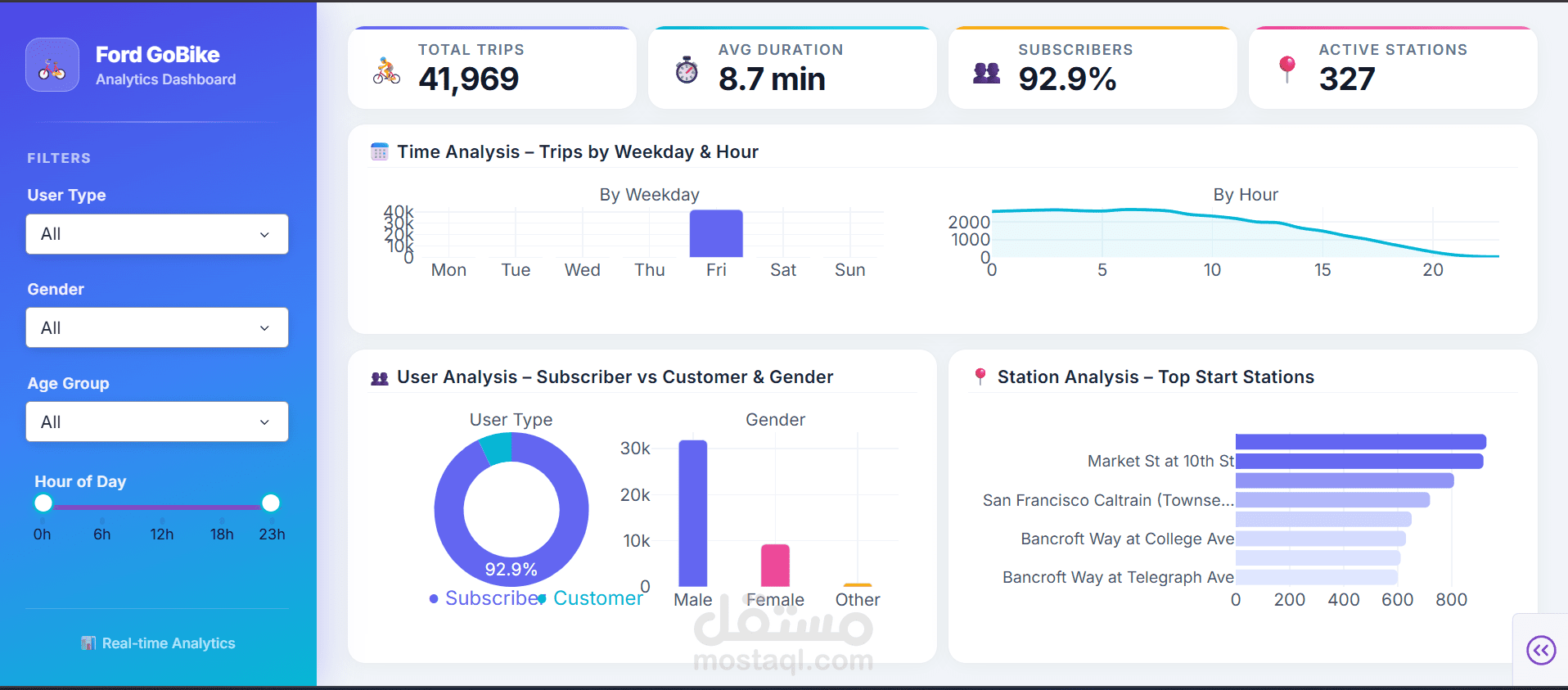Click the By Hour chart title
Image resolution: width=1568 pixels, height=690 pixels.
pyautogui.click(x=1246, y=195)
